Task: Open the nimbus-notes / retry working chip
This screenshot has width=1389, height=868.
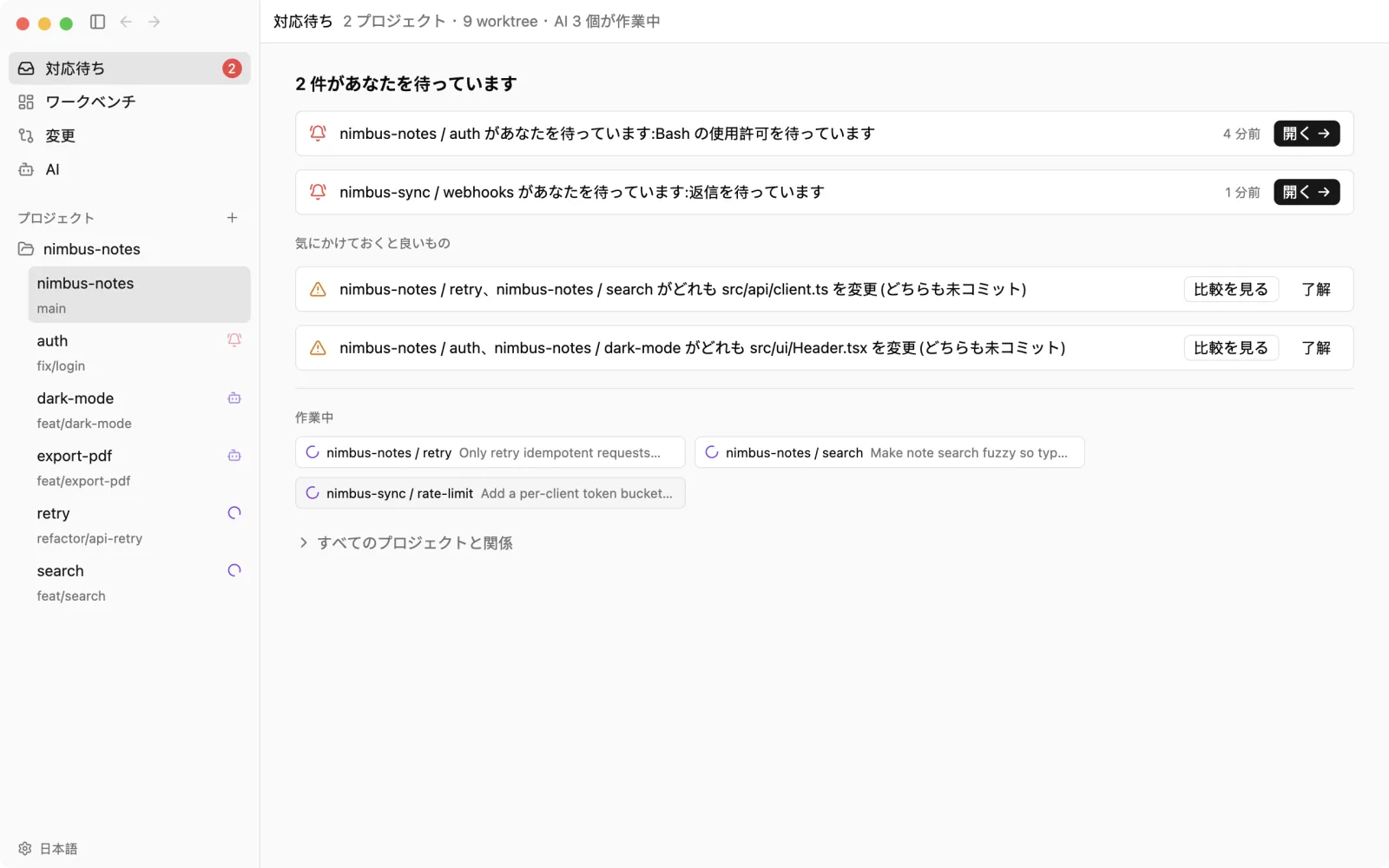Action: [490, 452]
